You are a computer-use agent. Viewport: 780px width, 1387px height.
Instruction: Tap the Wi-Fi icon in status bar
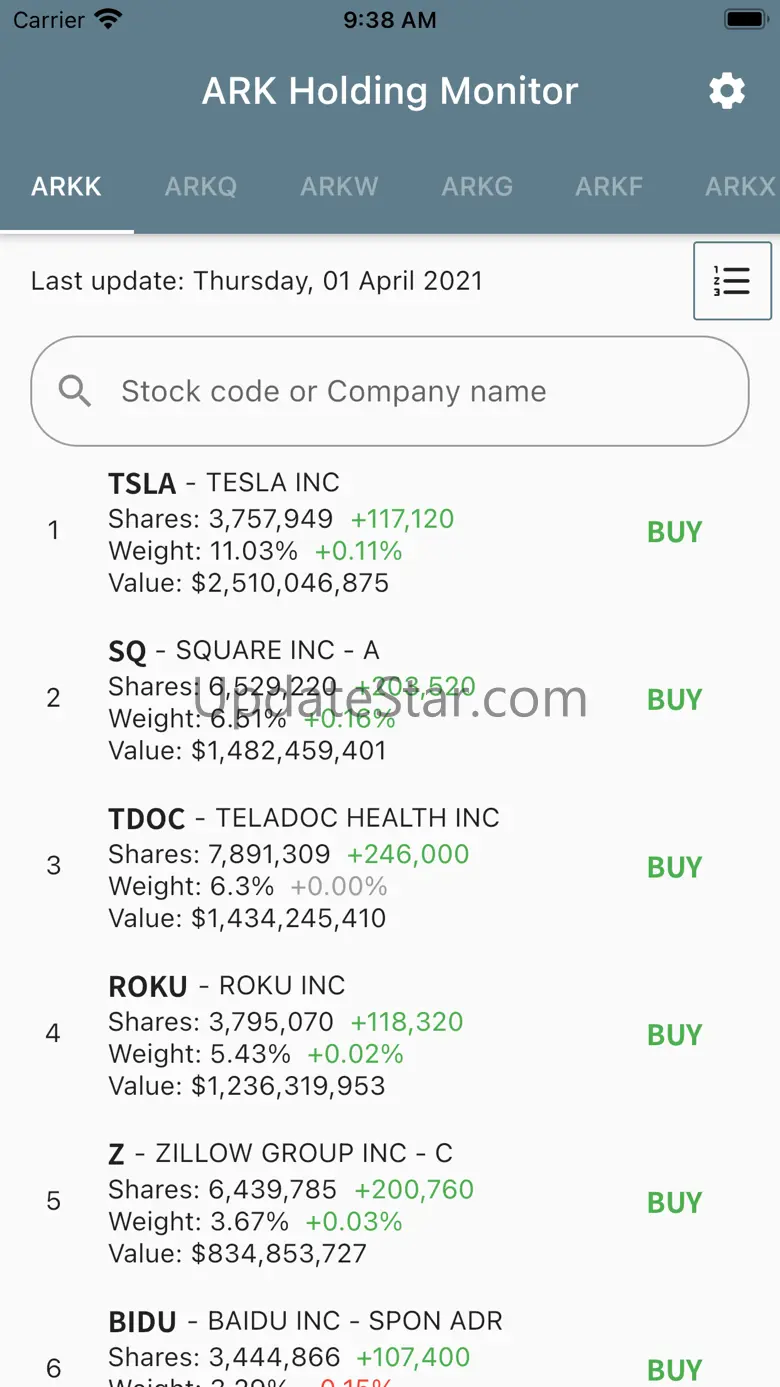[x=107, y=20]
